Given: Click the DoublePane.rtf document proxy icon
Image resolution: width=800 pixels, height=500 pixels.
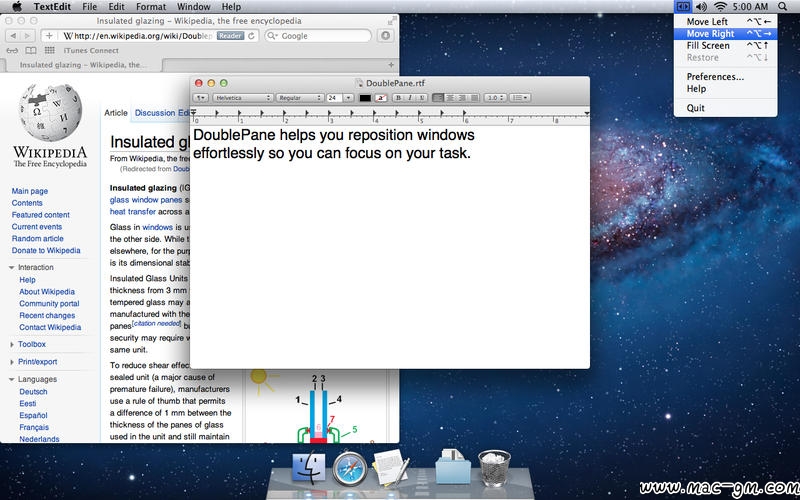Looking at the screenshot, I should coord(359,83).
